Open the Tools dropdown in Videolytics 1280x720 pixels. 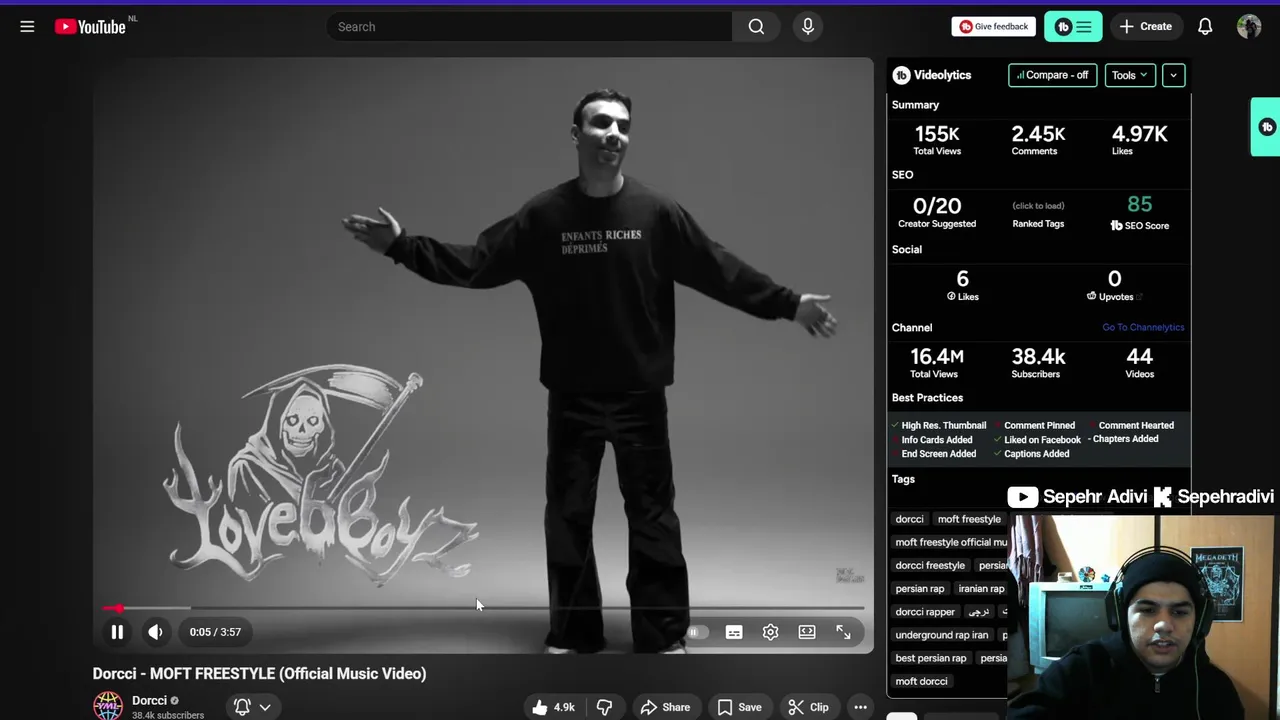pyautogui.click(x=1130, y=75)
